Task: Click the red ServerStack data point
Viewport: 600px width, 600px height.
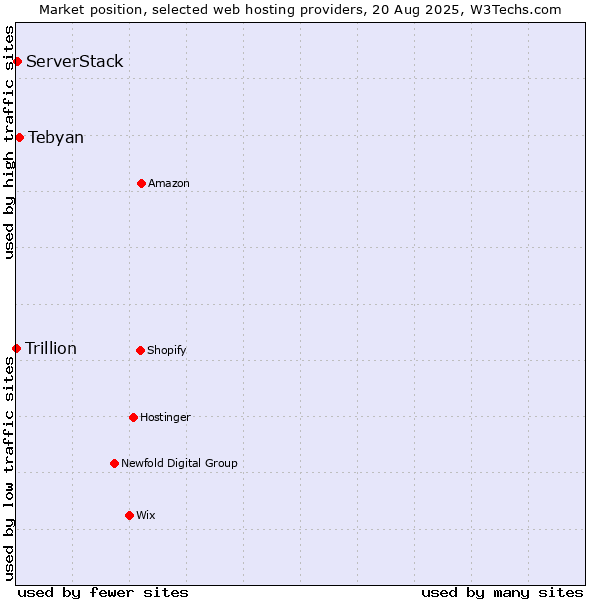Action: (x=18, y=61)
